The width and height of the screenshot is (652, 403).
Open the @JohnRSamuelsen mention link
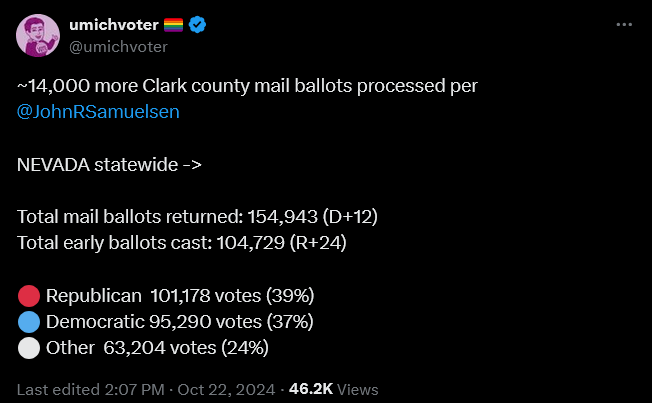coord(98,112)
